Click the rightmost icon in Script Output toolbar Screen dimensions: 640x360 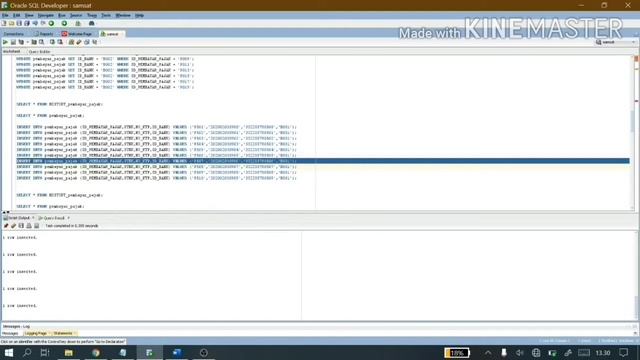tap(37, 226)
